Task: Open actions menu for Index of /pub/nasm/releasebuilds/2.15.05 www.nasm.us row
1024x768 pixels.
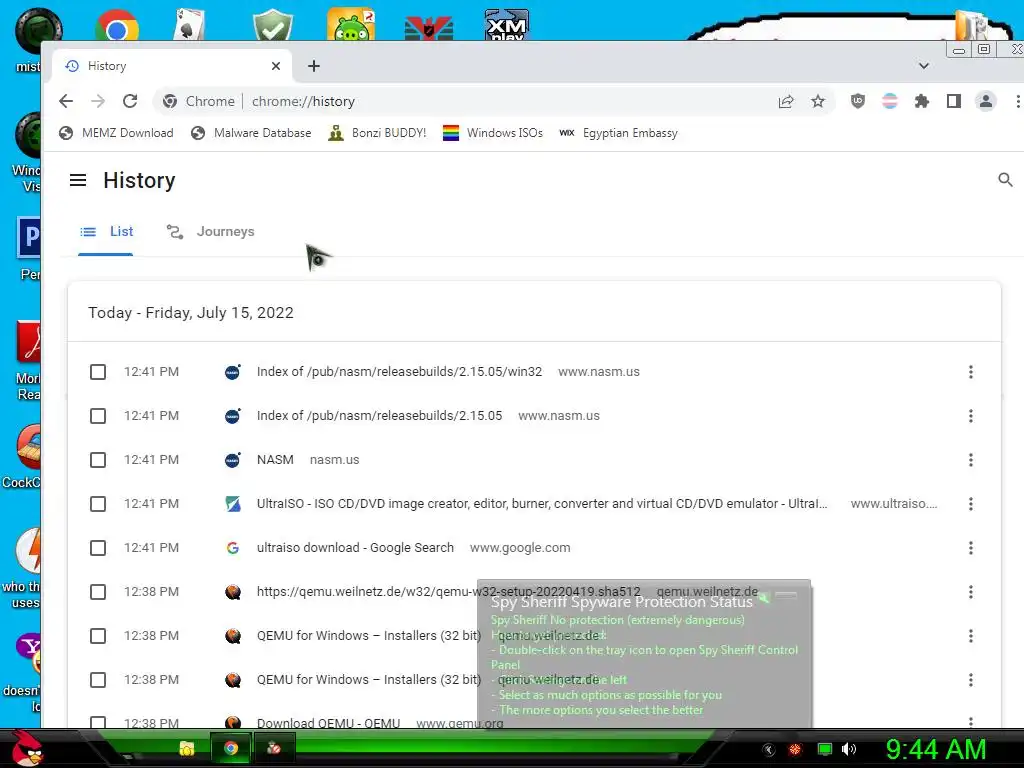Action: [x=971, y=416]
